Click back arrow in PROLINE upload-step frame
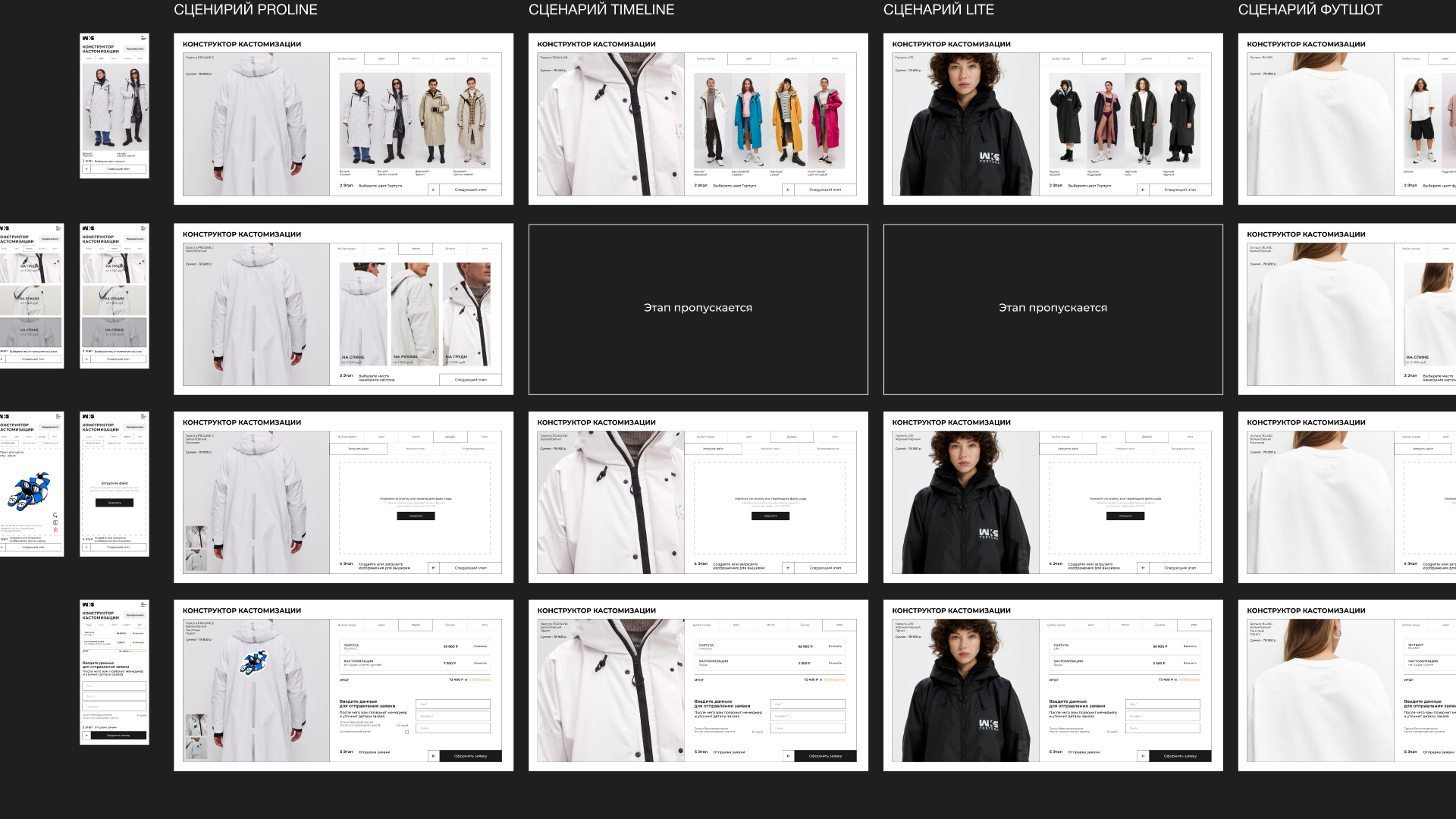The height and width of the screenshot is (819, 1456). 434,567
